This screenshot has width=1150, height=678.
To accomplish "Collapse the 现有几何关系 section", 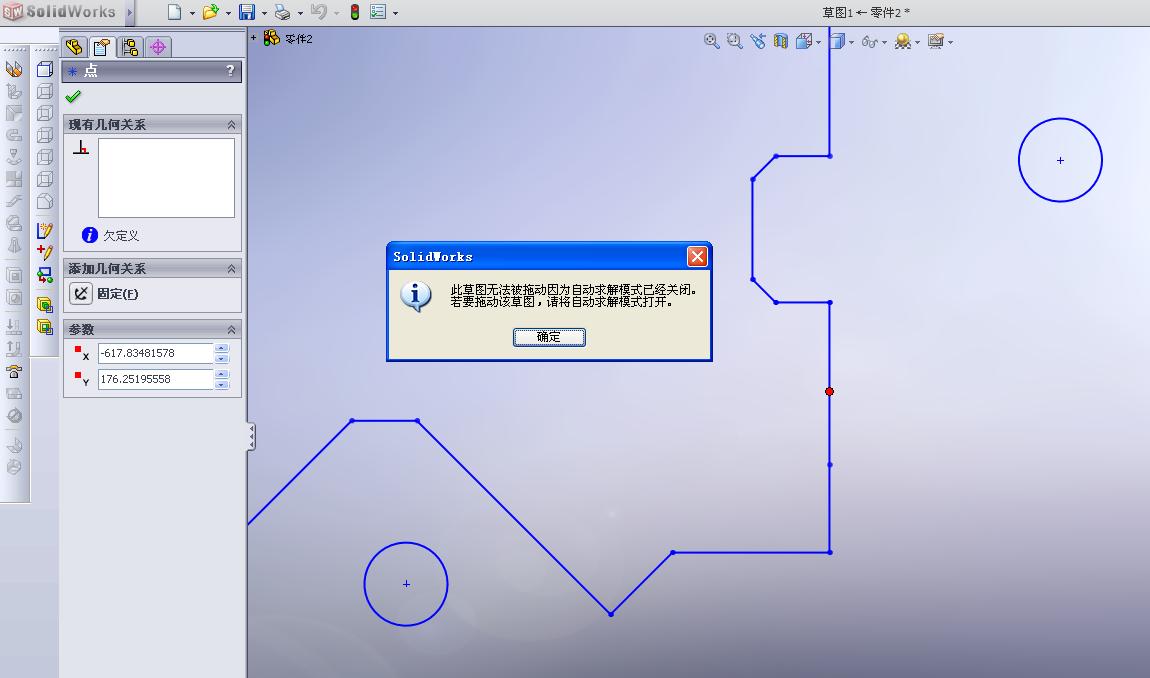I will [231, 125].
